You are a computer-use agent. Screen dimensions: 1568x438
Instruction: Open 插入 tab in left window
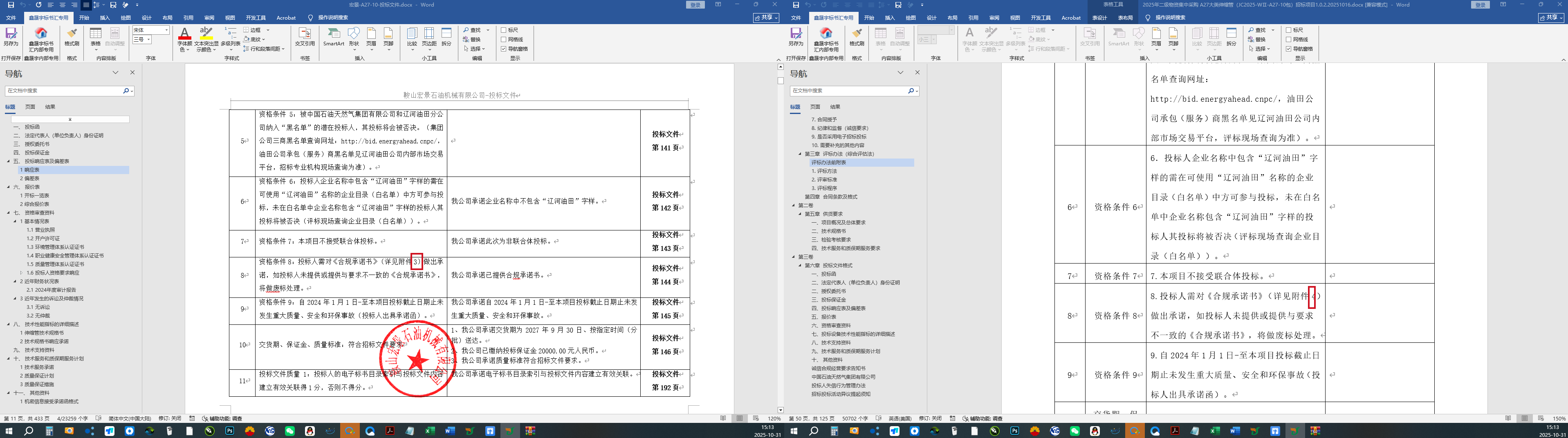pyautogui.click(x=105, y=18)
